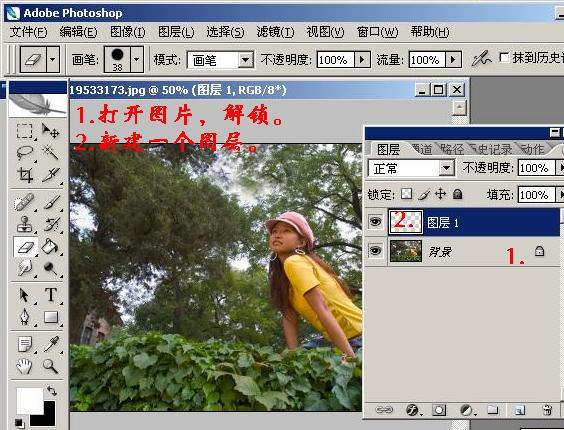Select the Type tool
Screen dimensions: 564x430
50,295
